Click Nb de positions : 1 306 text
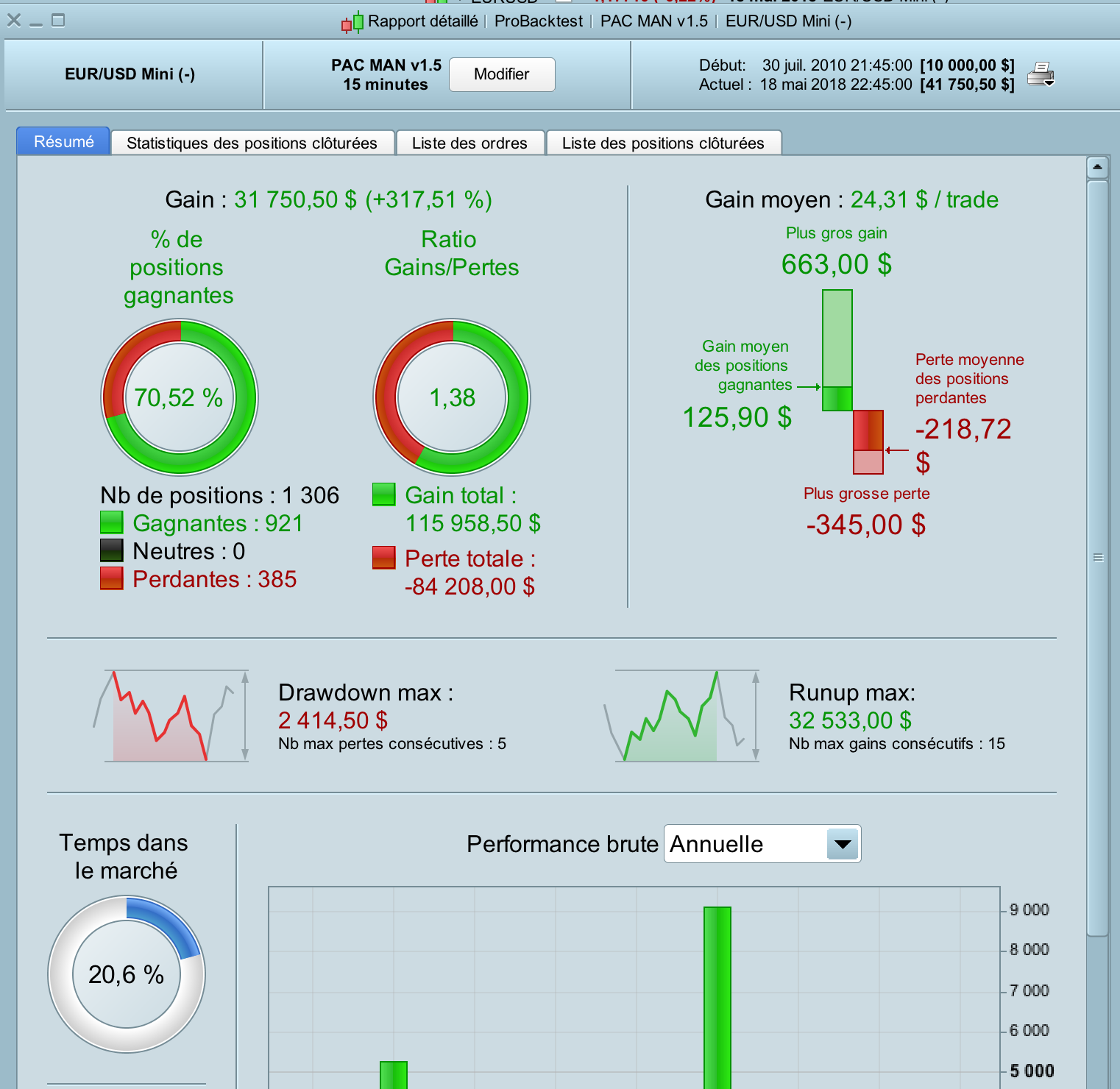This screenshot has width=1120, height=1089. (x=220, y=495)
